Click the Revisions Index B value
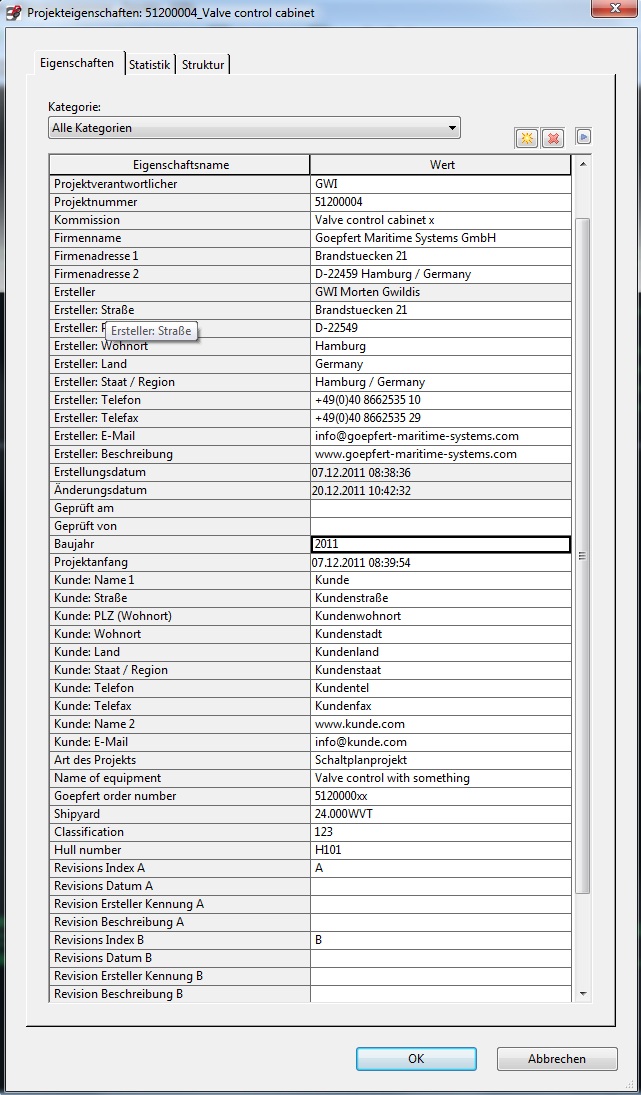Viewport: 641px width, 1095px height. 441,940
